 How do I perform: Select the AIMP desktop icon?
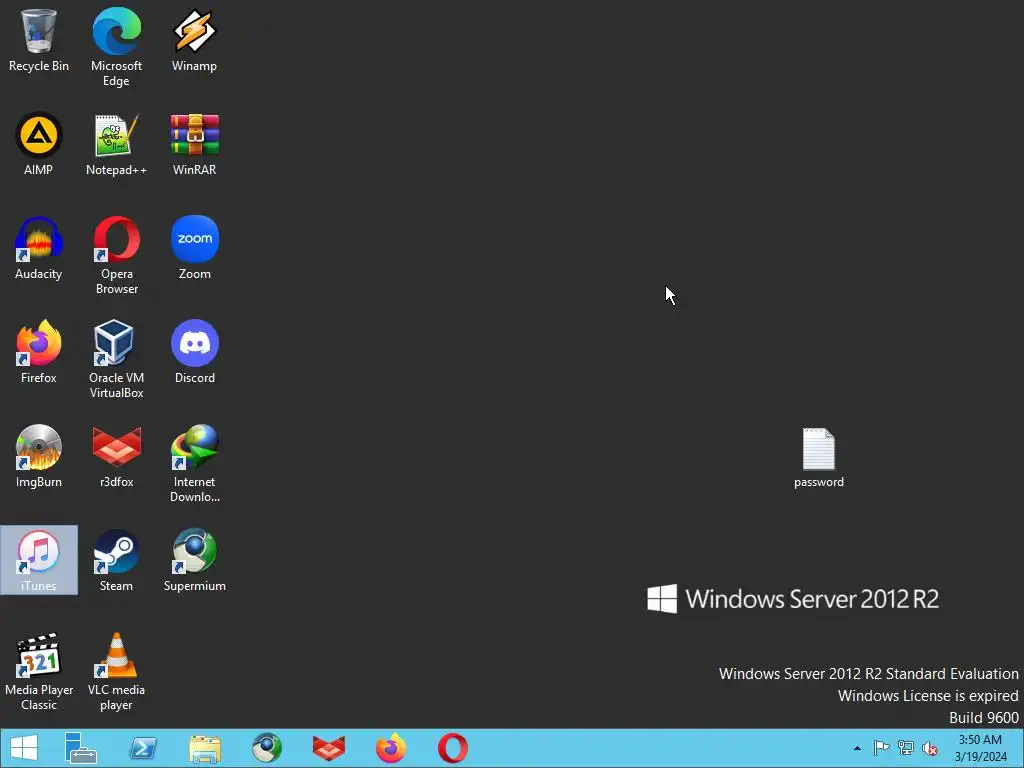[x=39, y=144]
